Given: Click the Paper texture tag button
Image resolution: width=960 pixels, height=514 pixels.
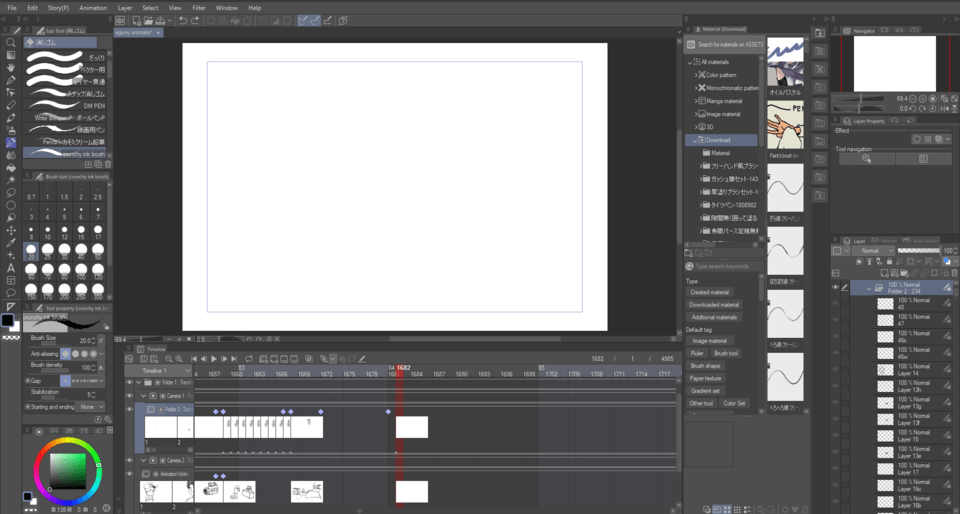Looking at the screenshot, I should click(x=705, y=379).
